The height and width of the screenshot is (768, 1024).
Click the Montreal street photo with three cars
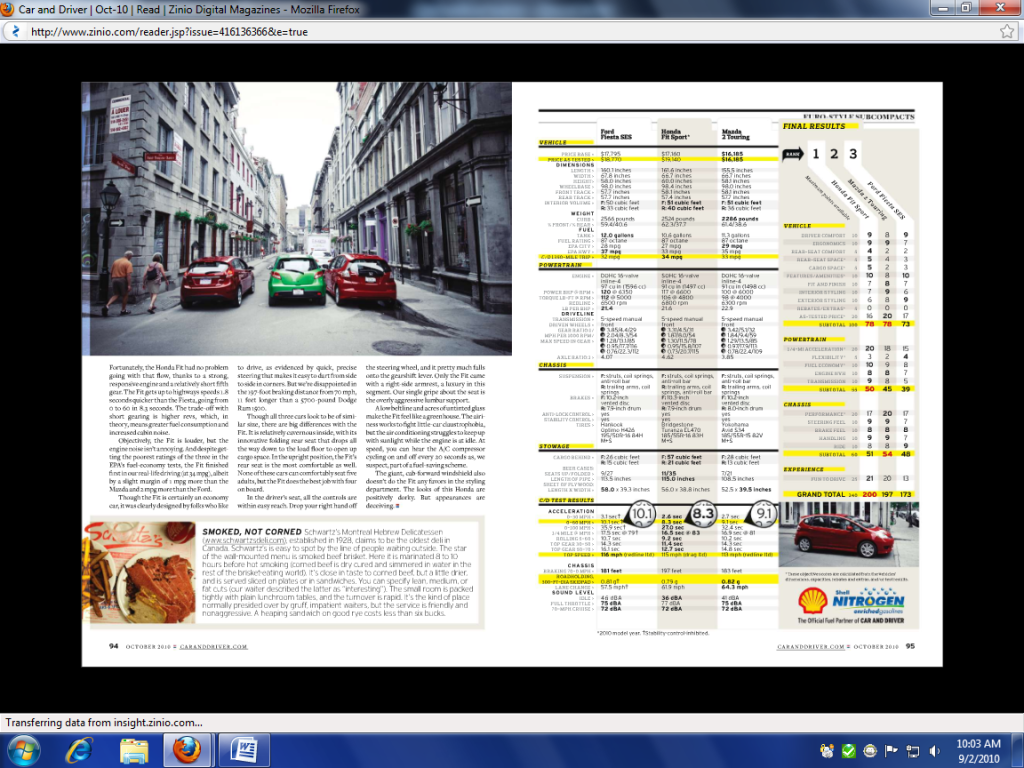[300, 218]
